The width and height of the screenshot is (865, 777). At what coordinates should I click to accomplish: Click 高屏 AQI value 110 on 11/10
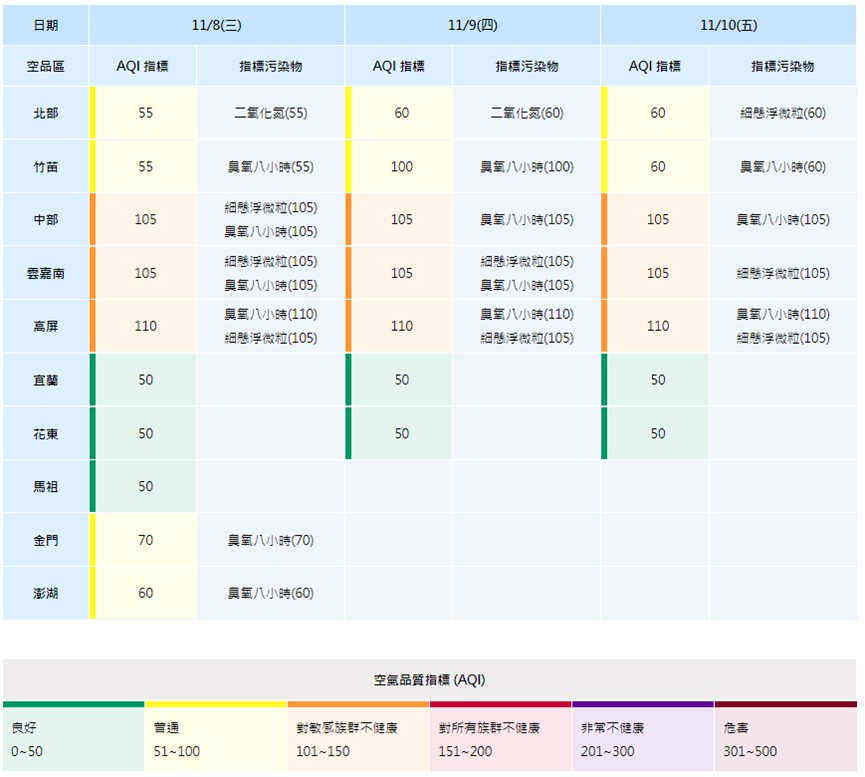tap(658, 326)
